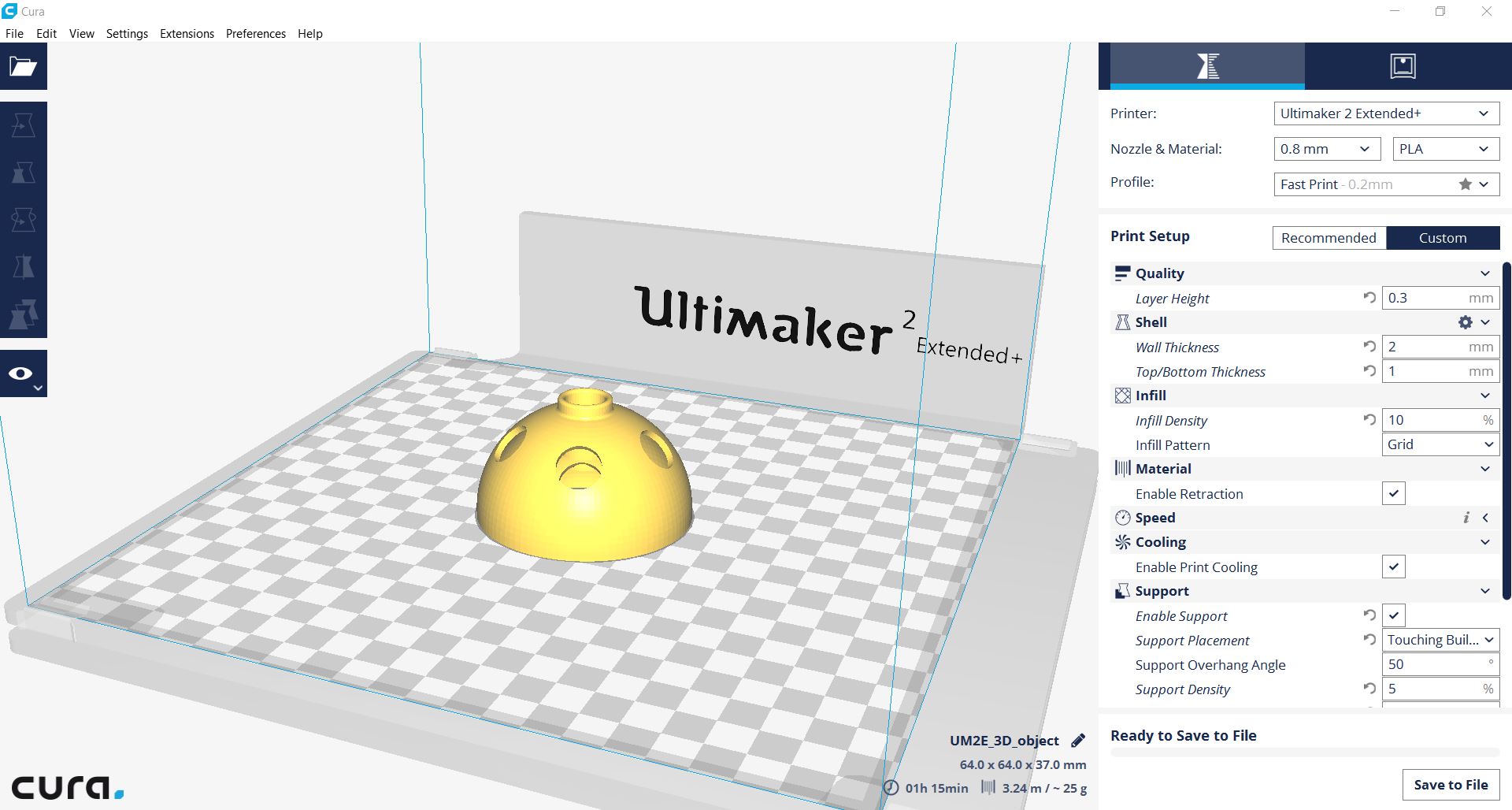The height and width of the screenshot is (810, 1512).
Task: Reset Enable Support setting
Action: (x=1369, y=615)
